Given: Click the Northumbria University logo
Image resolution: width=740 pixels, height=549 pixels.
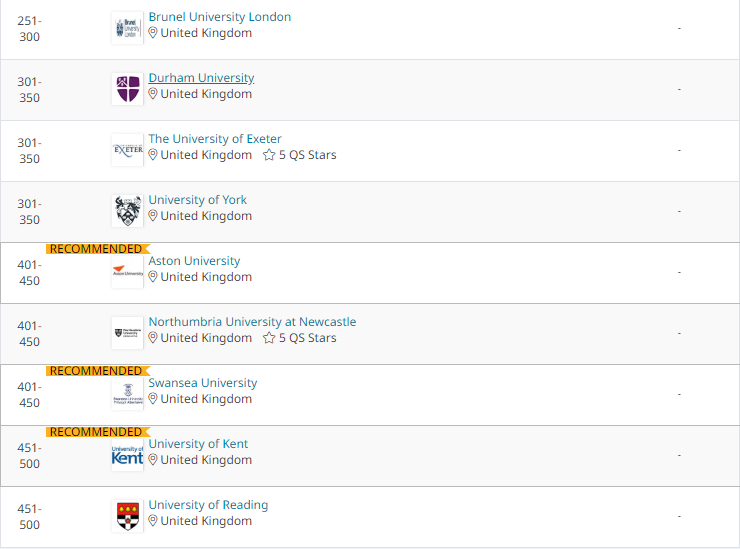Looking at the screenshot, I should coord(127,333).
